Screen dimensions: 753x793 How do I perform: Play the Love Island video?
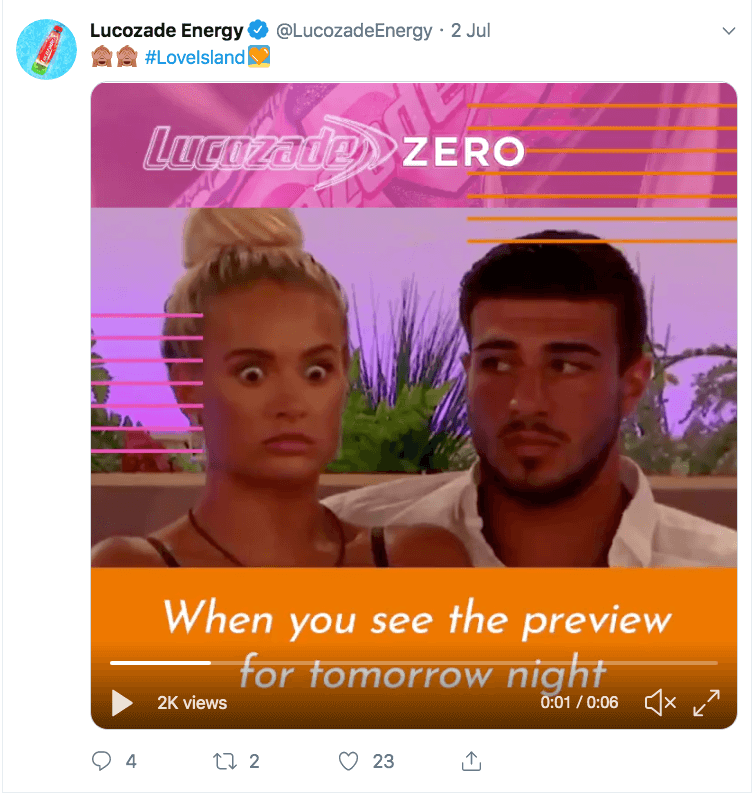[121, 702]
